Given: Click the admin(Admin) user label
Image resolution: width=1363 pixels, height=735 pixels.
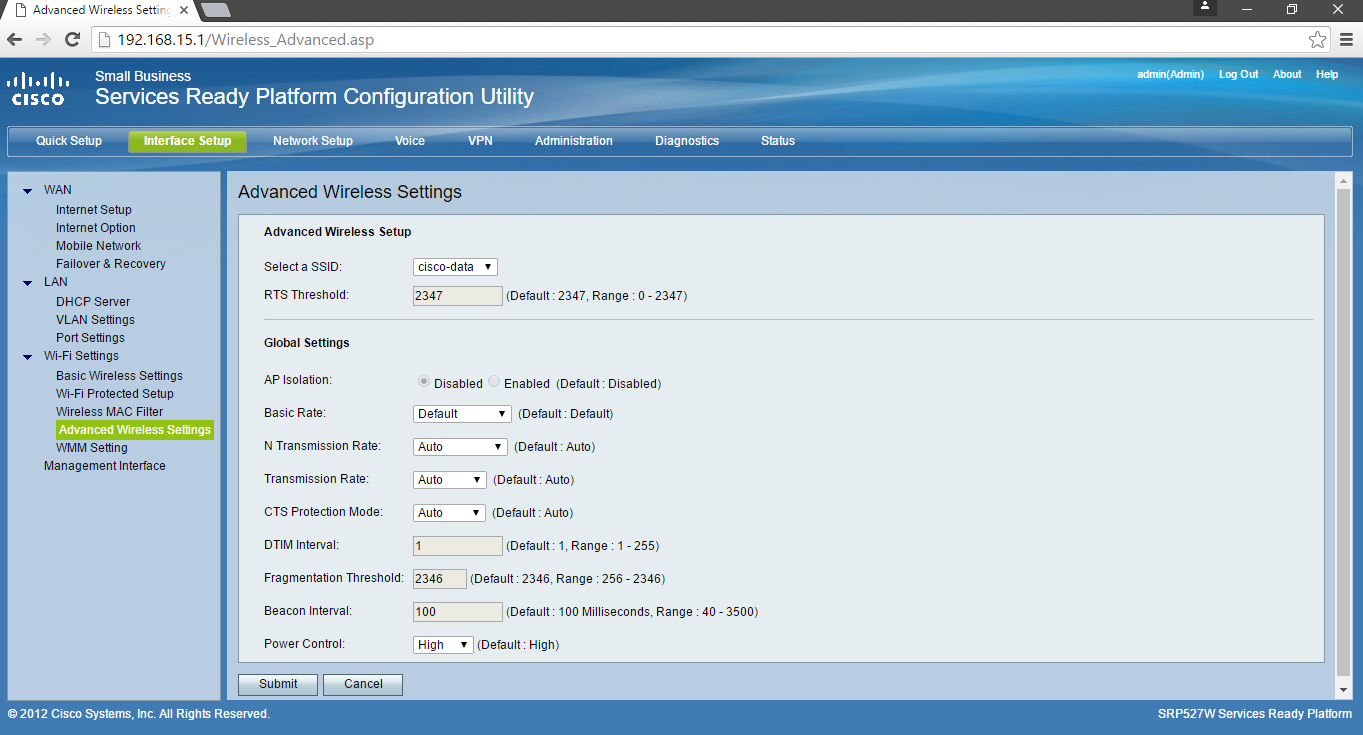Looking at the screenshot, I should click(x=1171, y=75).
